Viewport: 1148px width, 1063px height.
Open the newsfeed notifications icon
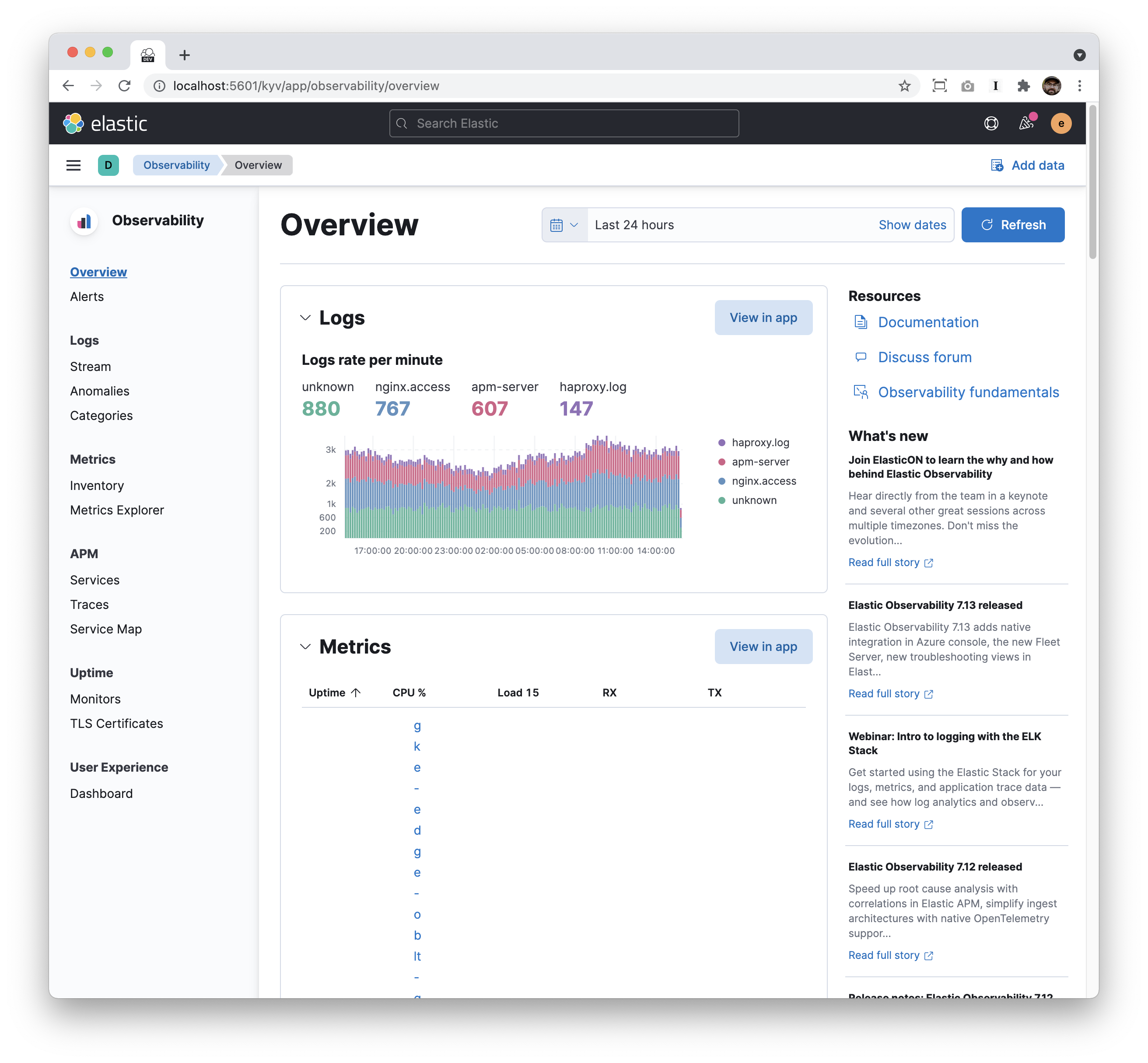click(1026, 123)
